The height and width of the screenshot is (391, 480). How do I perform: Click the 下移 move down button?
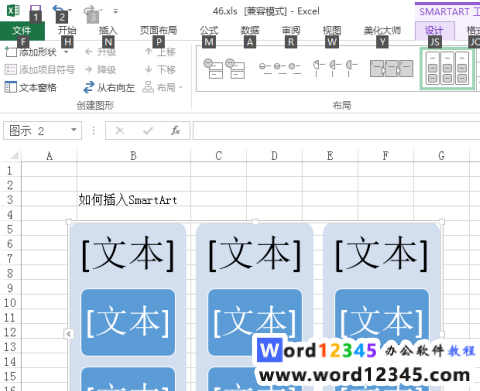(x=160, y=70)
